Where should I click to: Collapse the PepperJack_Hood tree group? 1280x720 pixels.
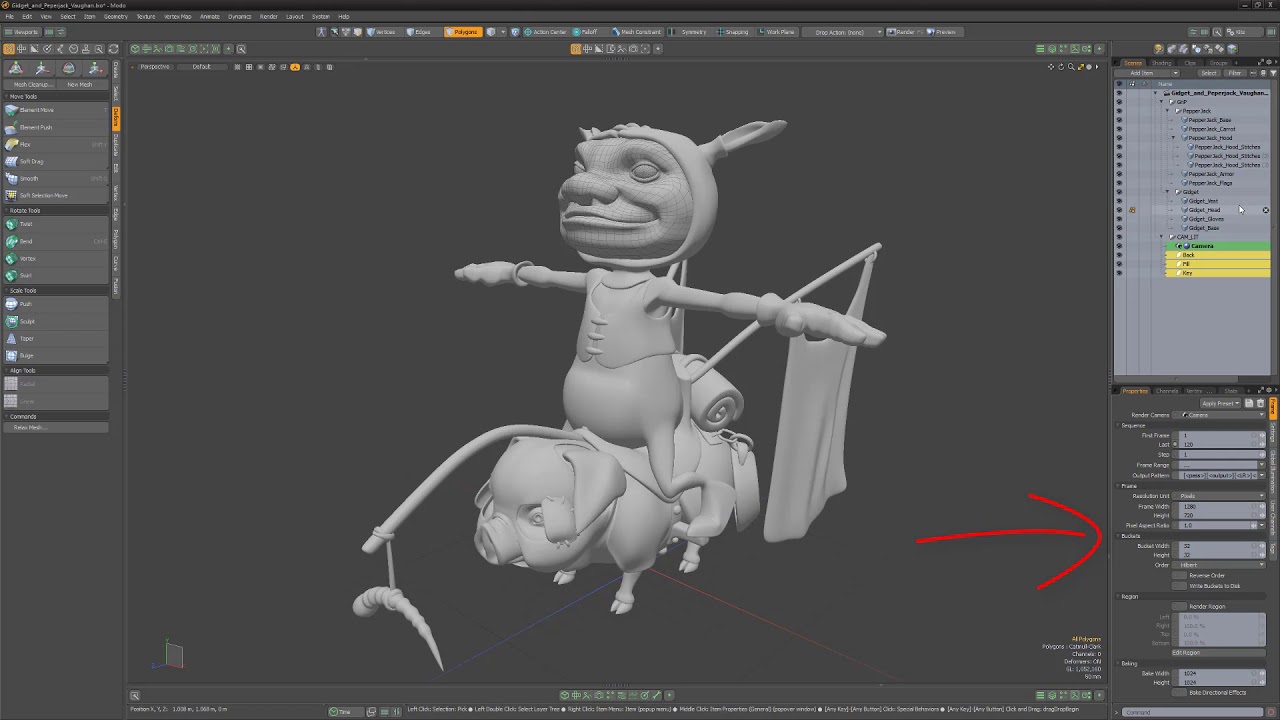point(1174,138)
